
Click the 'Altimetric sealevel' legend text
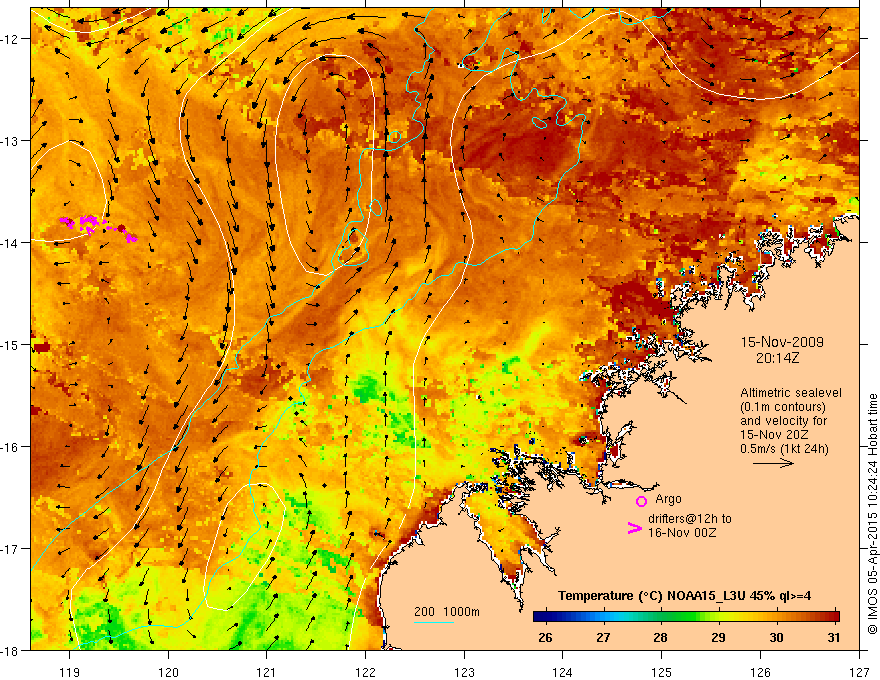pos(791,393)
